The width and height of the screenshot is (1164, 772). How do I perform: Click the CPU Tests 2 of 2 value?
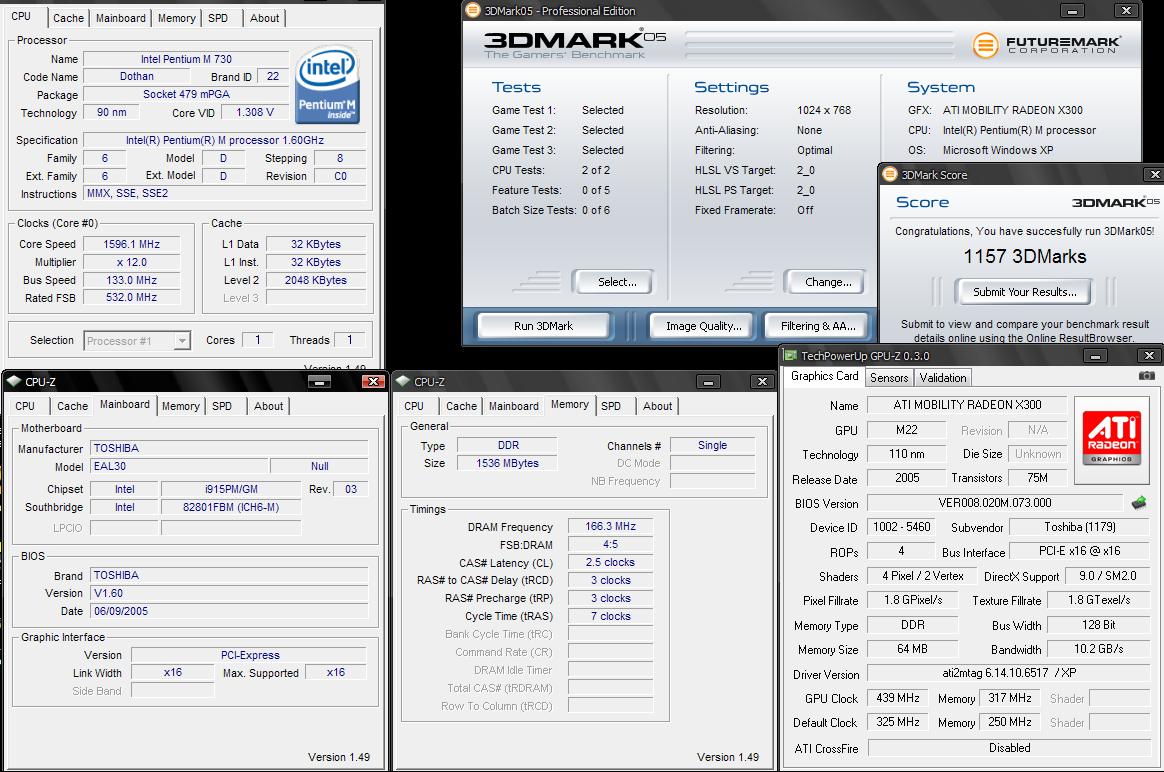tap(595, 170)
